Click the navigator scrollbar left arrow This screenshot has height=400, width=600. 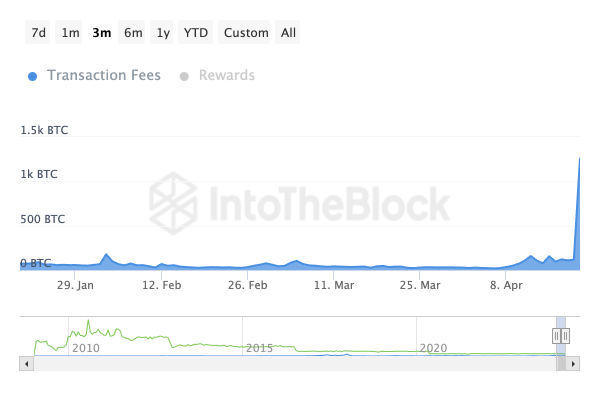point(26,364)
